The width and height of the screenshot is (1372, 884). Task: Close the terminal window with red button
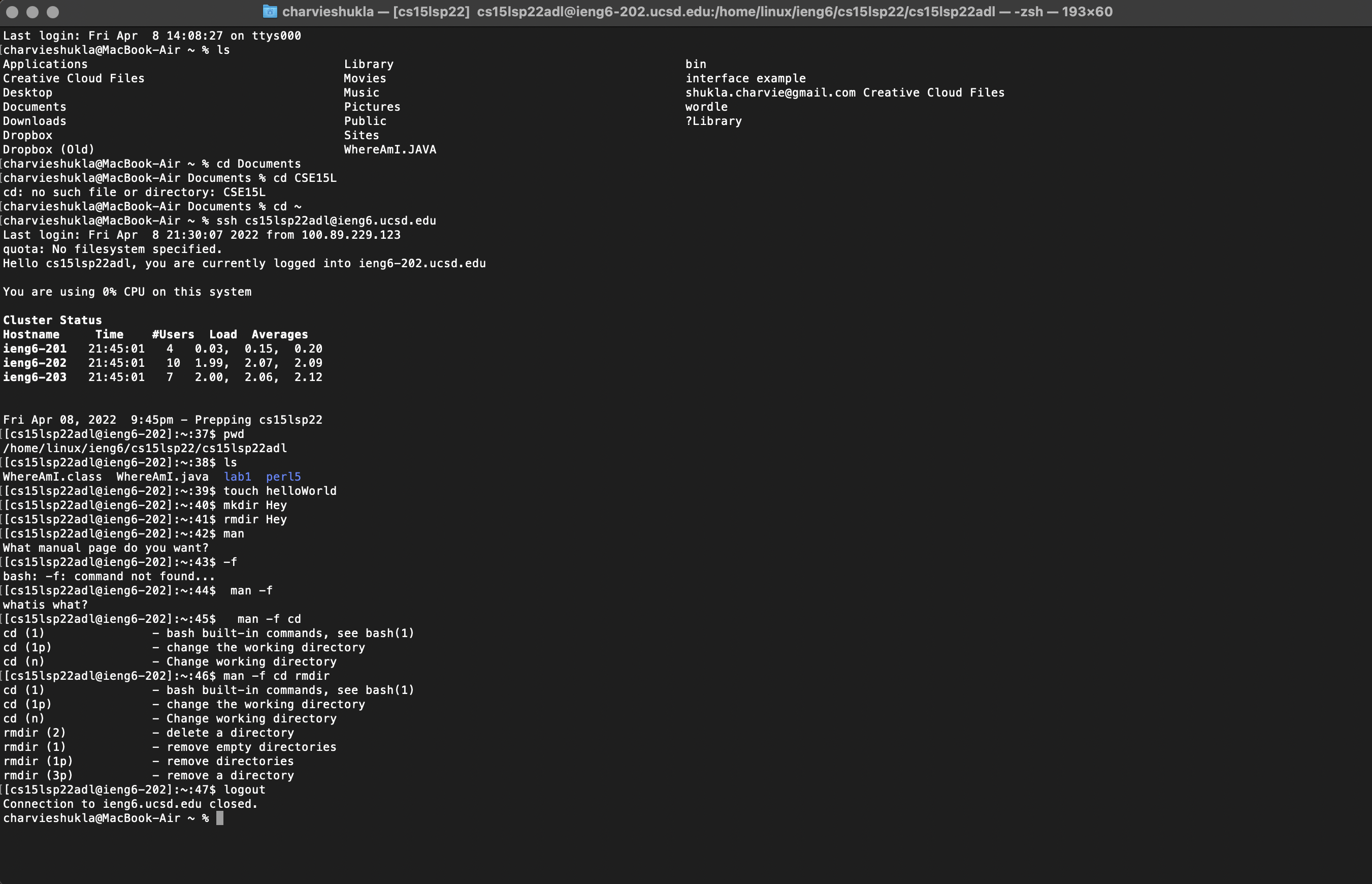click(12, 12)
